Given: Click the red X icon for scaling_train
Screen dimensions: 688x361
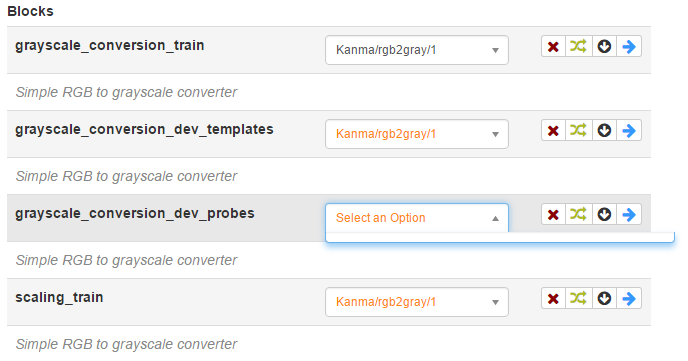Looking at the screenshot, I should (x=553, y=299).
